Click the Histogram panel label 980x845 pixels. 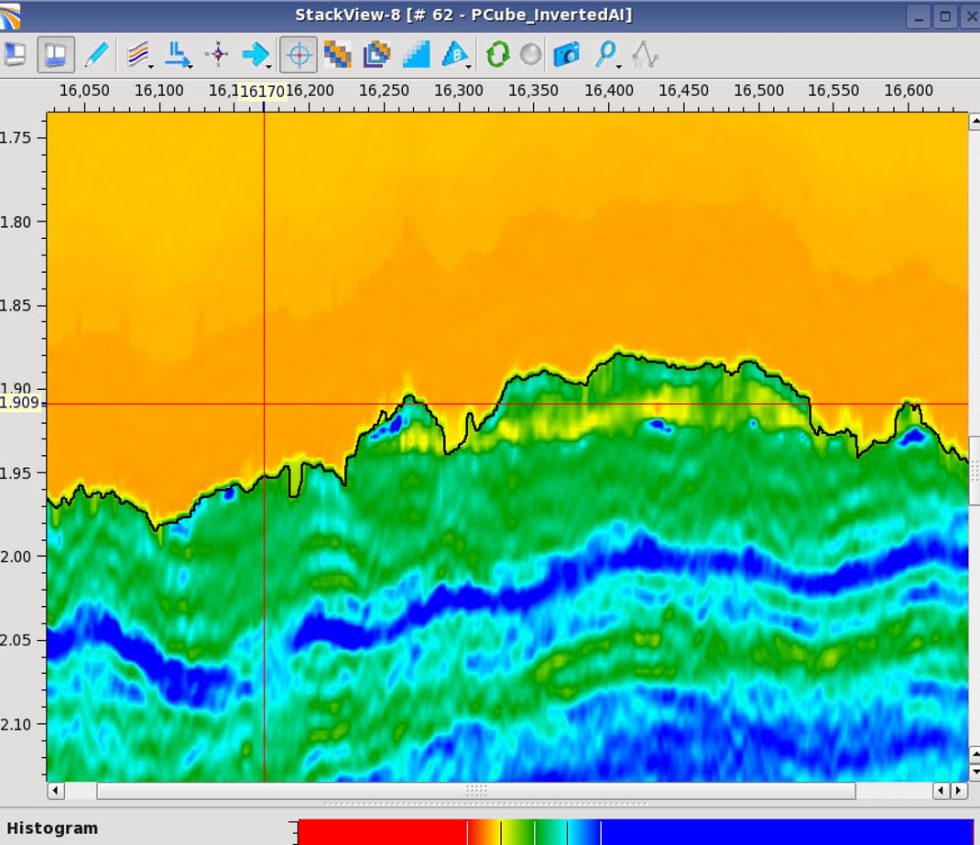pos(52,828)
